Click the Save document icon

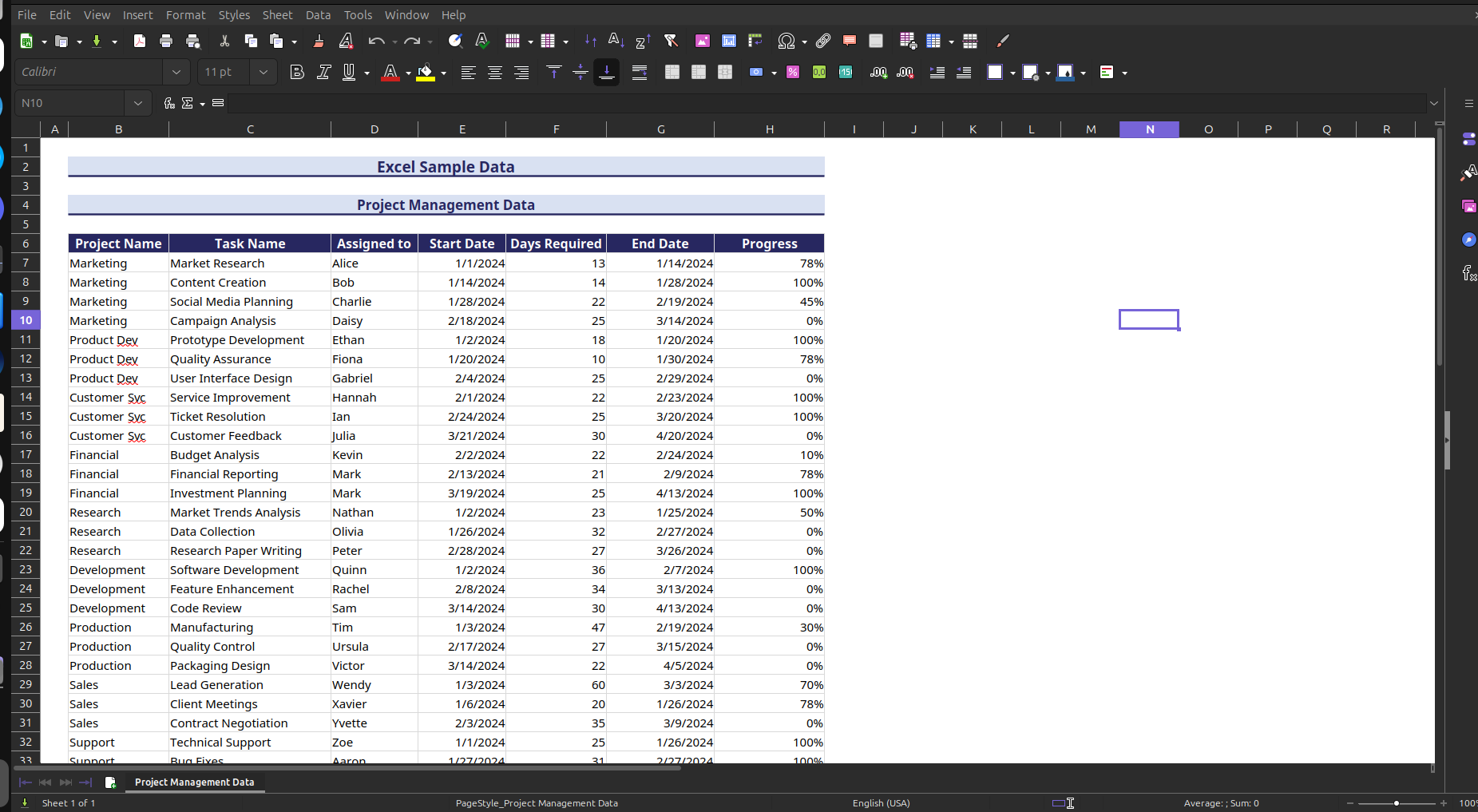pos(97,41)
